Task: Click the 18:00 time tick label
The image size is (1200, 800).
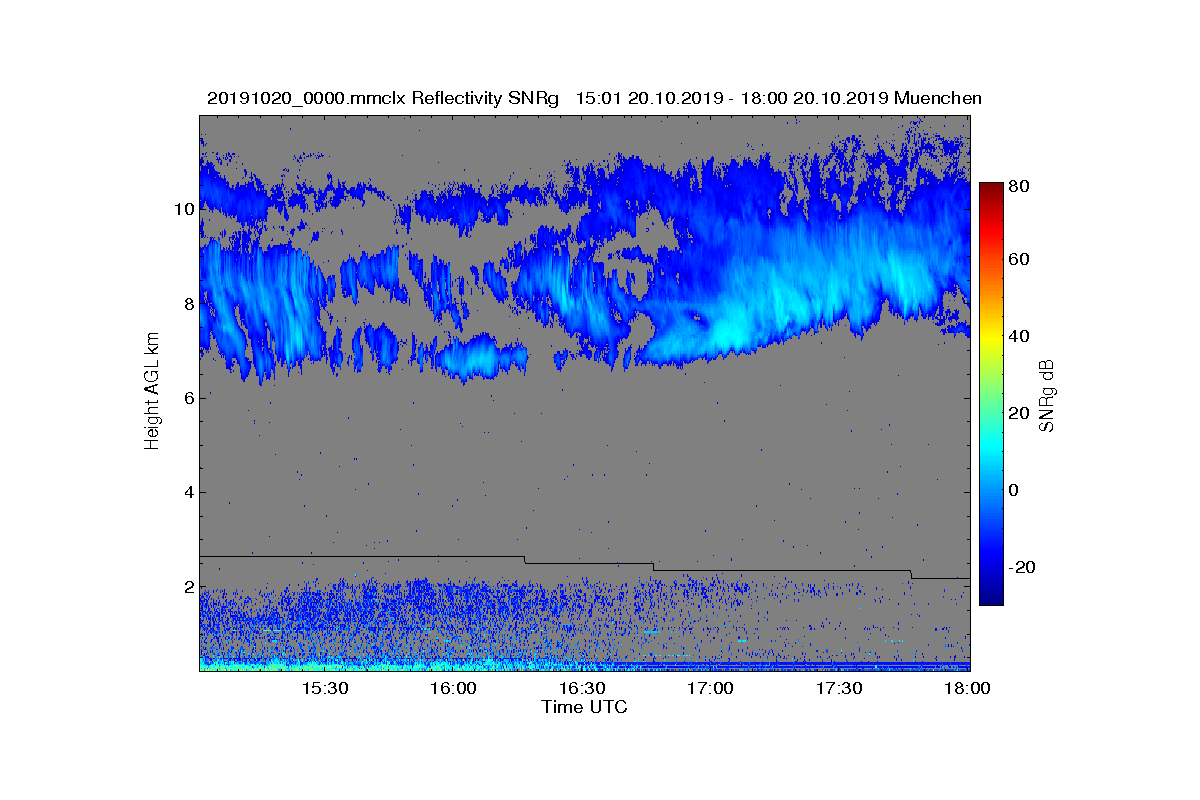Action: point(967,689)
